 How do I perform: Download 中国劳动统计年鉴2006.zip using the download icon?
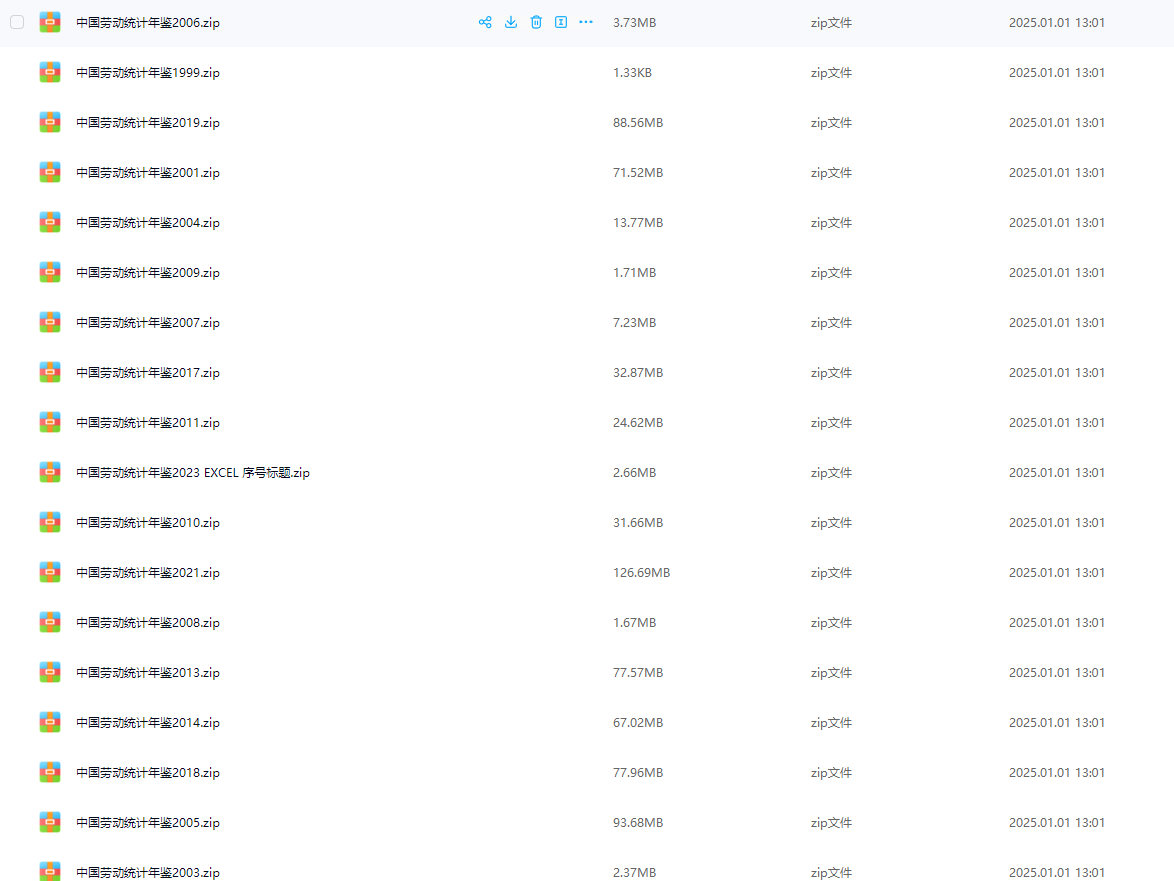tap(511, 22)
